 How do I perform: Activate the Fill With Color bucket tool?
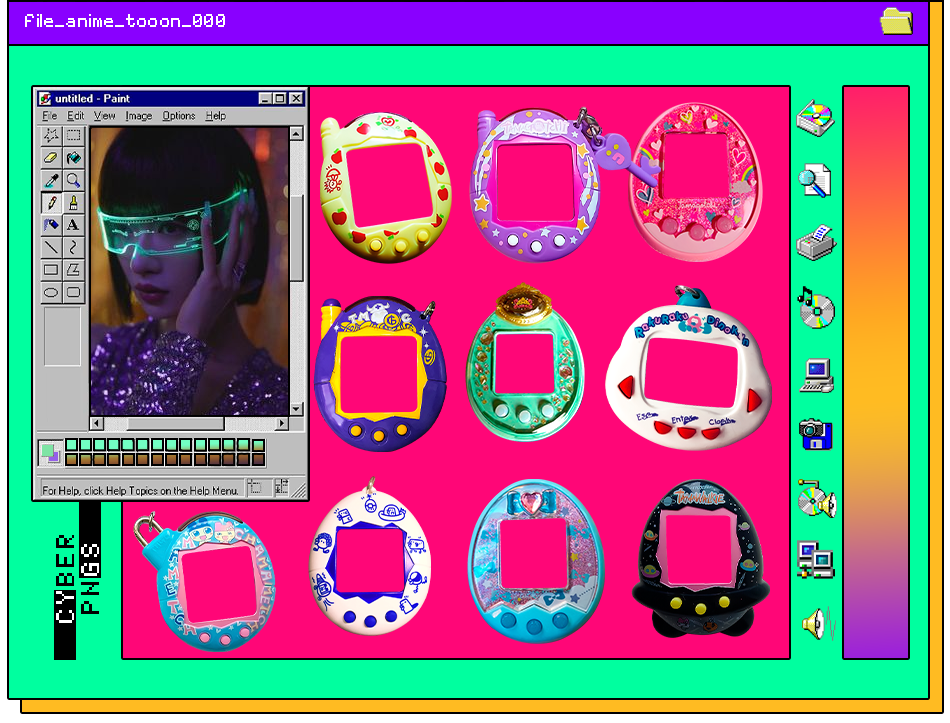(73, 158)
